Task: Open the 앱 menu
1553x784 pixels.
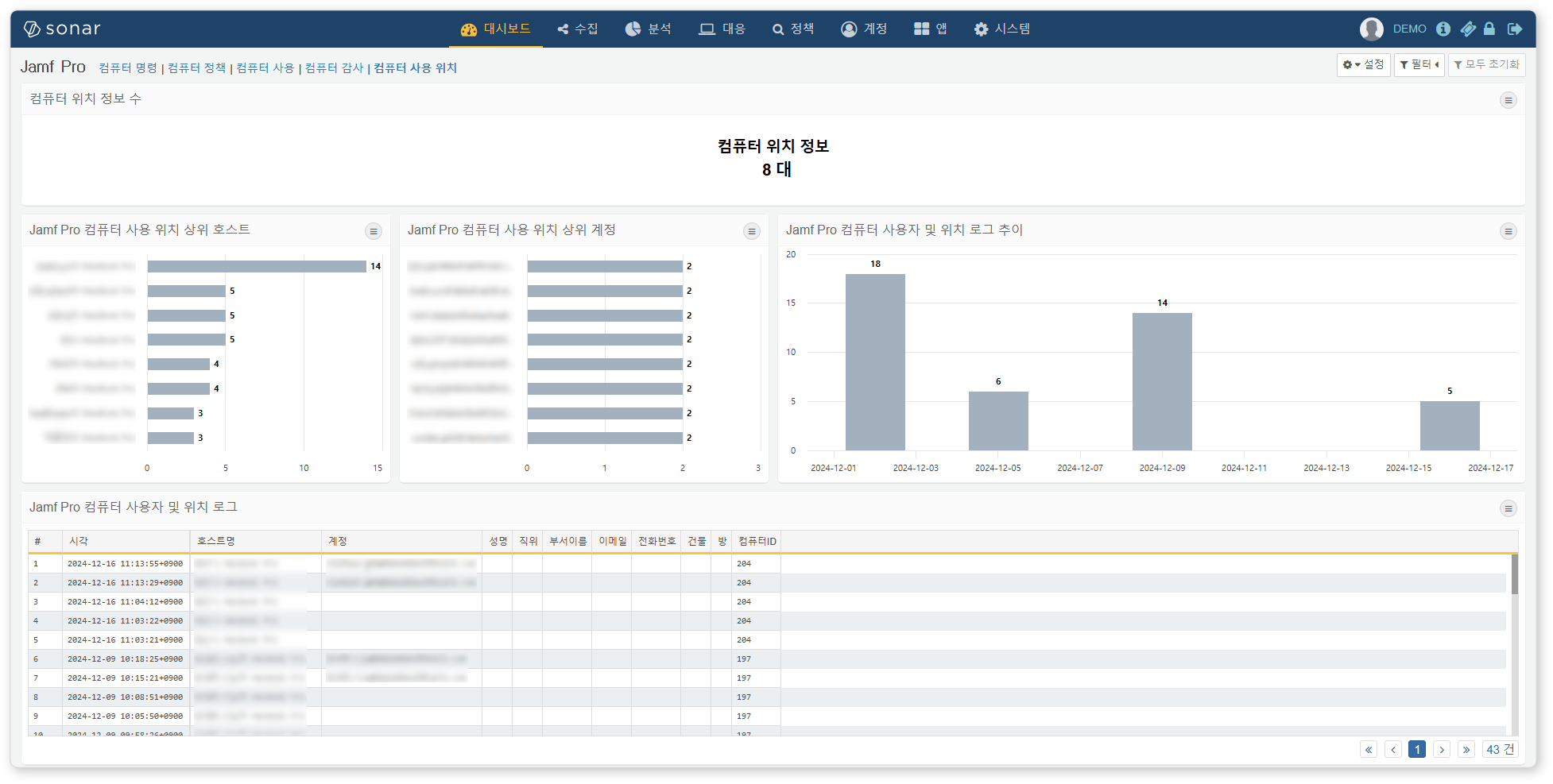Action: point(931,29)
